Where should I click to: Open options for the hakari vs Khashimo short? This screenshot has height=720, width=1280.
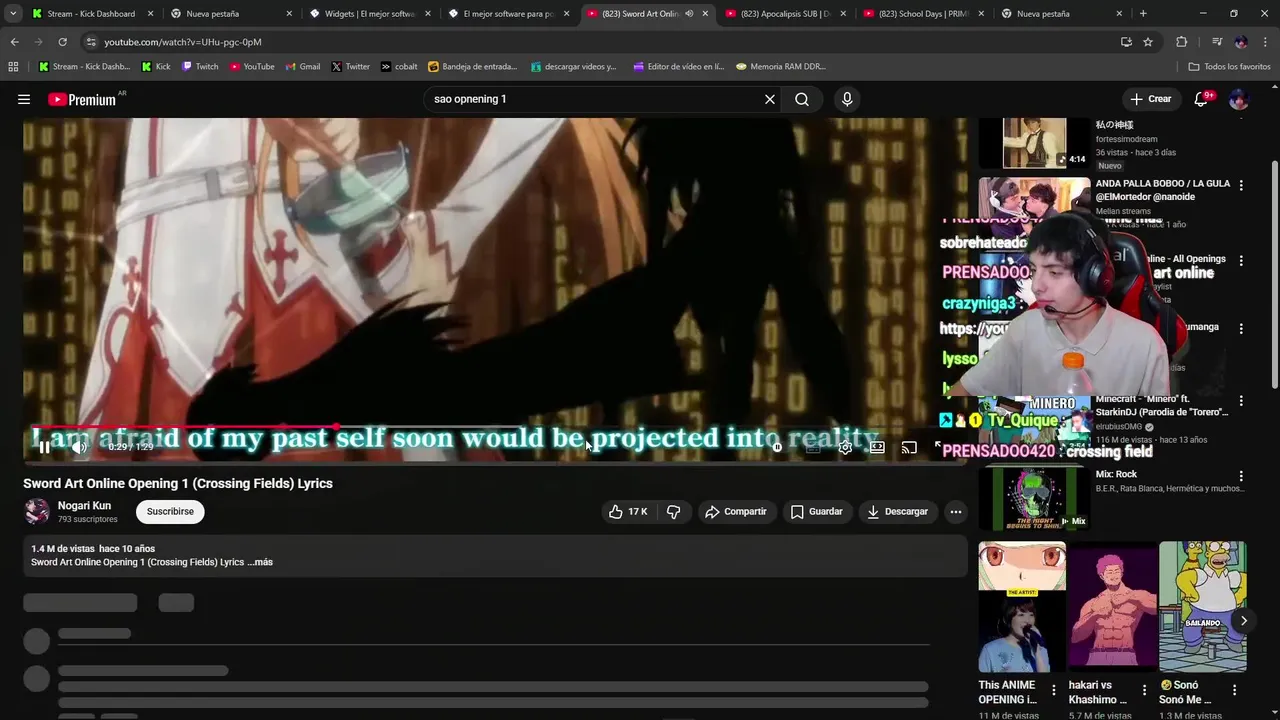point(1144,690)
